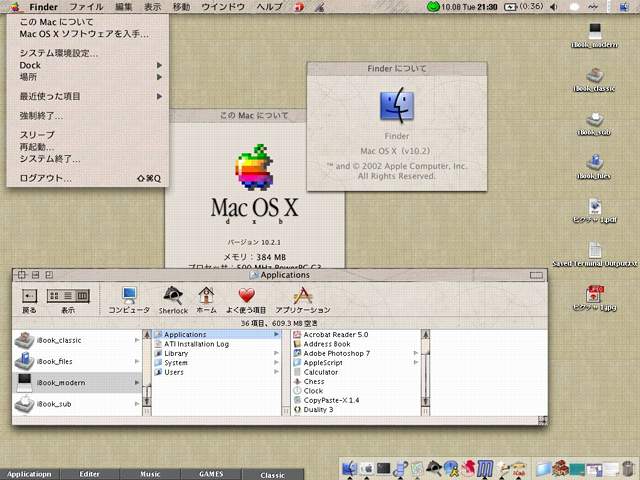
Task: Open アプリケーション toolbar icon
Action: coord(303,300)
